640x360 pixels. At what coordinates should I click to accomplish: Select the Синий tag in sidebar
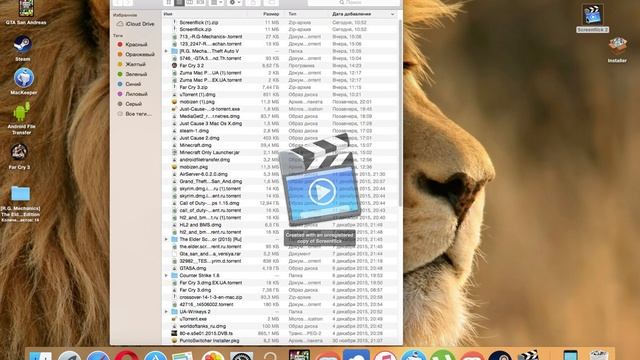[x=129, y=84]
